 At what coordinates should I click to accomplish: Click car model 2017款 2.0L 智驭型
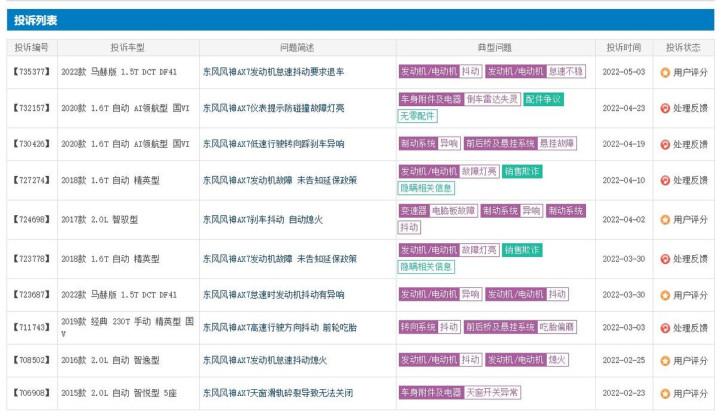pyautogui.click(x=100, y=220)
